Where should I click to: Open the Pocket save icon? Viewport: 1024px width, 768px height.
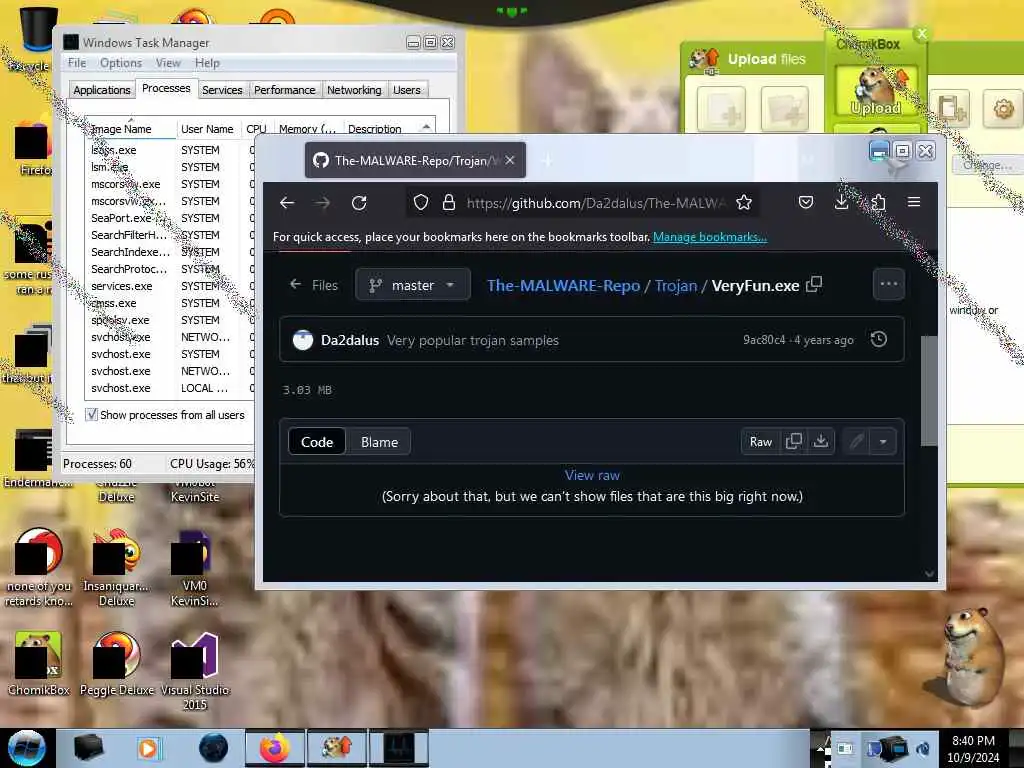pyautogui.click(x=806, y=202)
